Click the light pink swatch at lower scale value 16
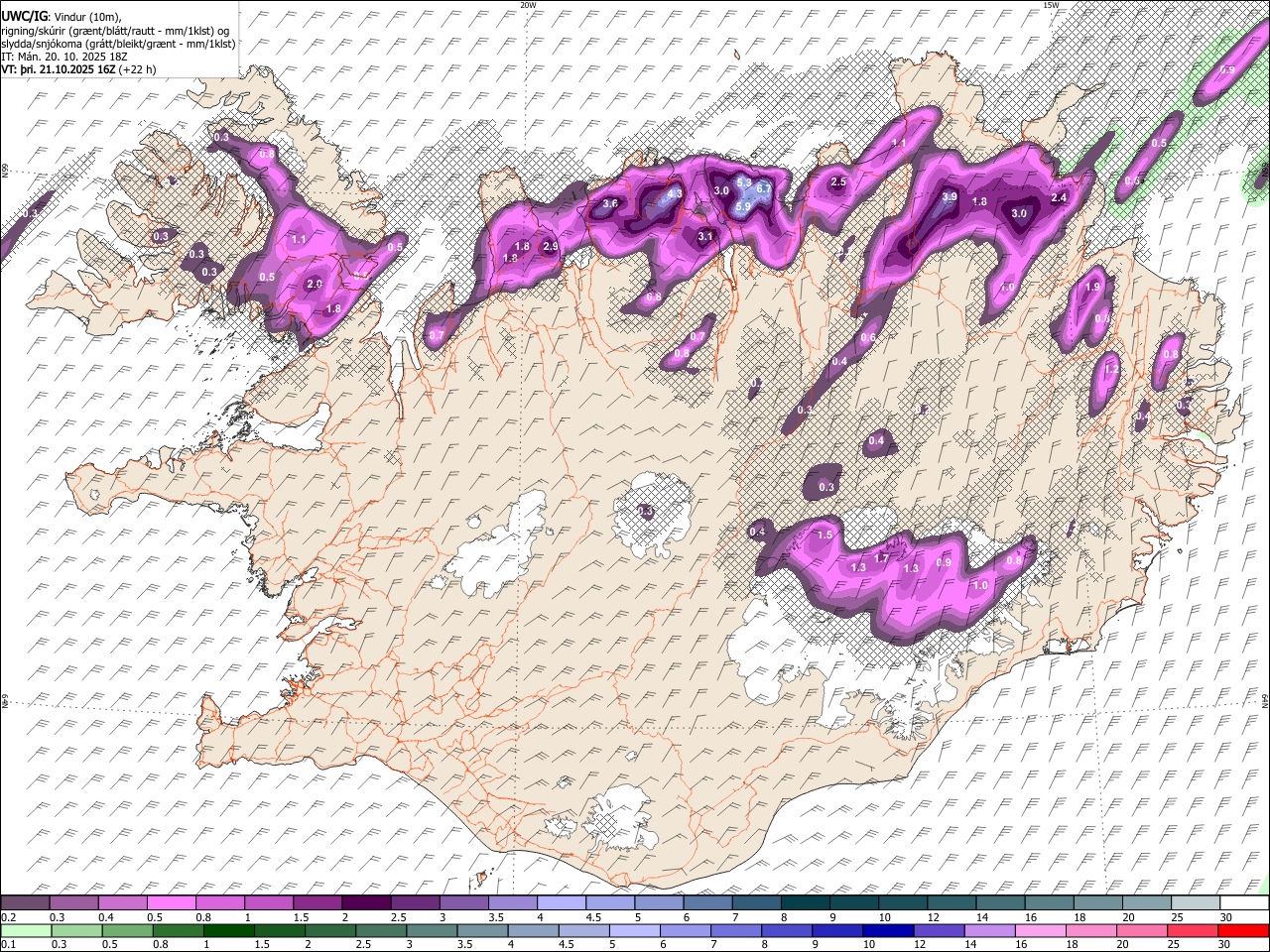Viewport: 1270px width, 952px height. 1041,930
